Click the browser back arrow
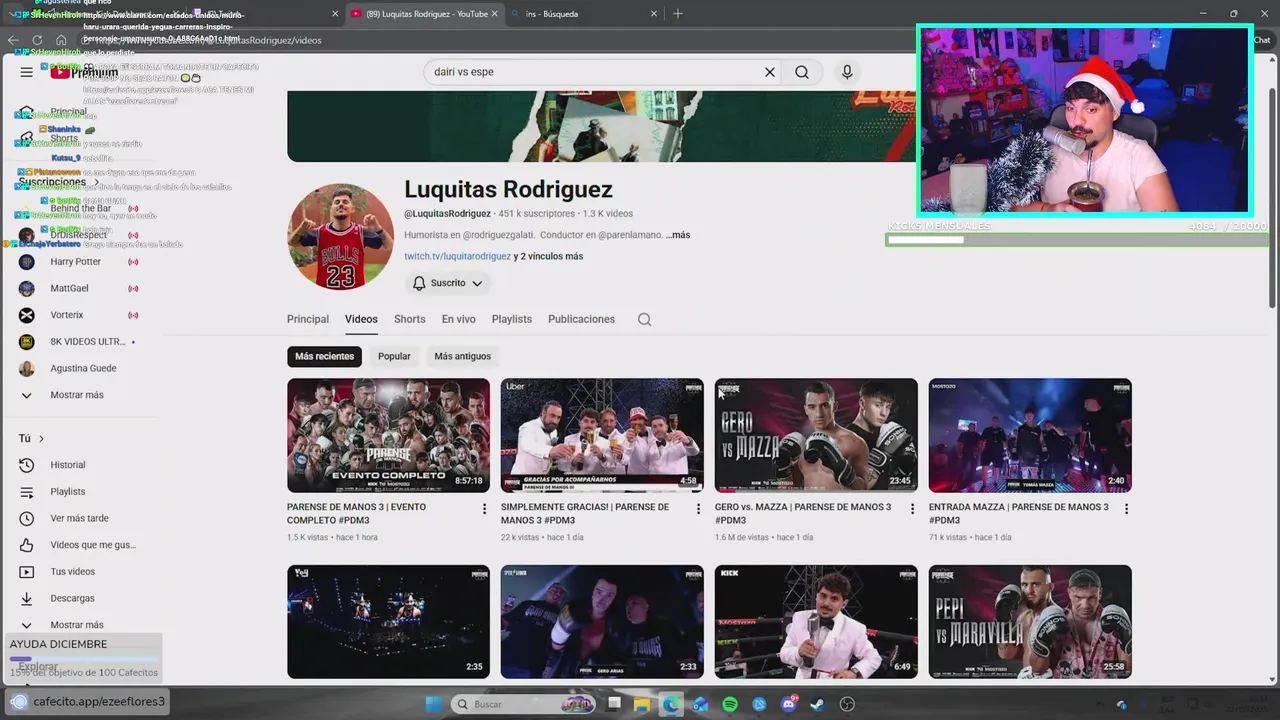 click(x=13, y=40)
